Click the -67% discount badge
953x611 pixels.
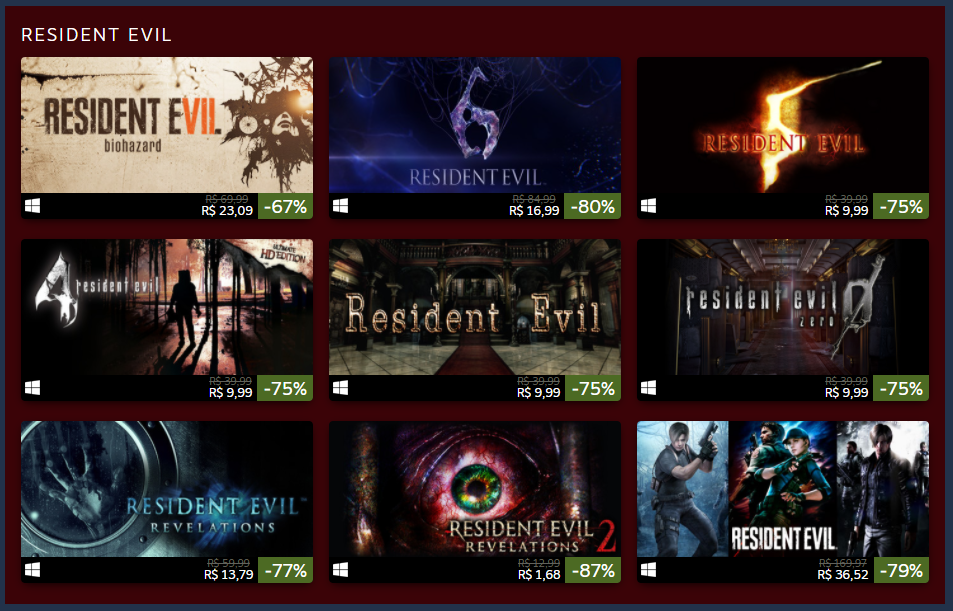(286, 206)
